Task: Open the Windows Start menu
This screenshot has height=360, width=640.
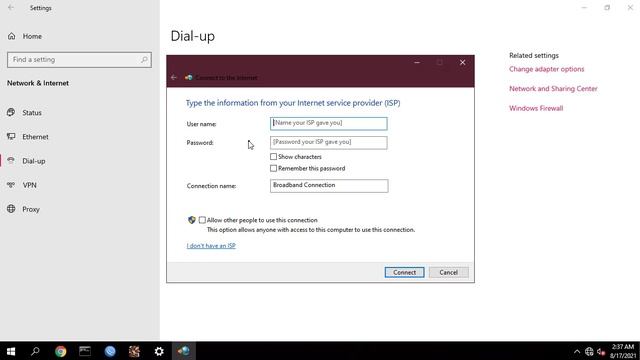Action: [11, 351]
